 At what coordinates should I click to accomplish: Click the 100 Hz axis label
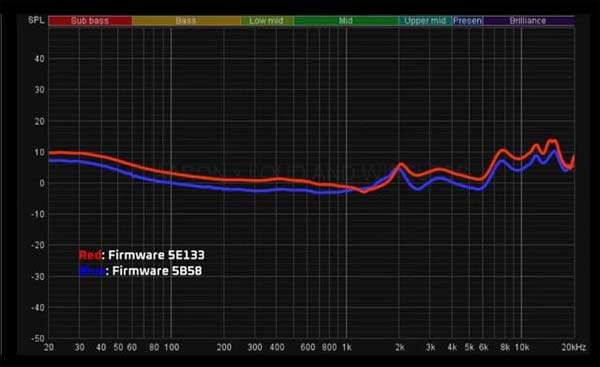click(x=171, y=347)
